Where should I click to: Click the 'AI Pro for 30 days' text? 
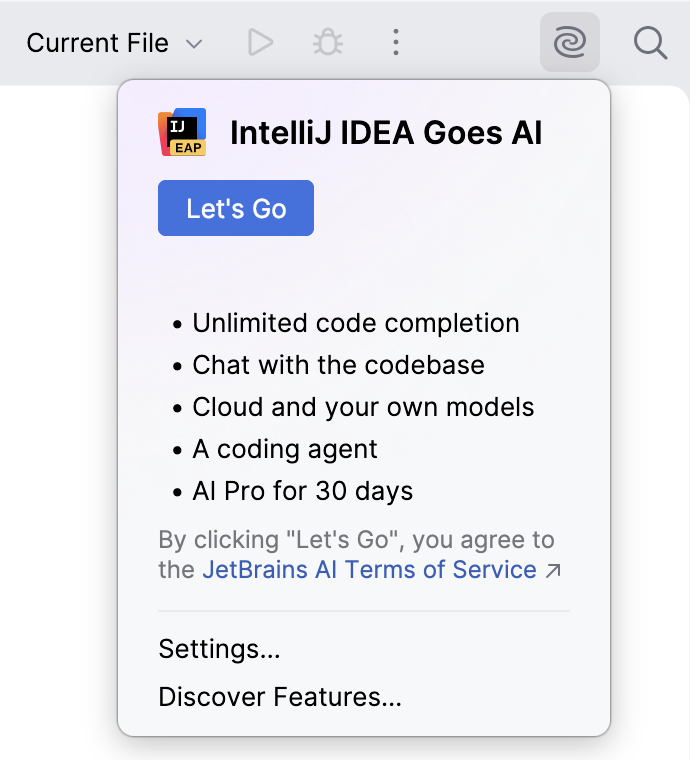[302, 491]
